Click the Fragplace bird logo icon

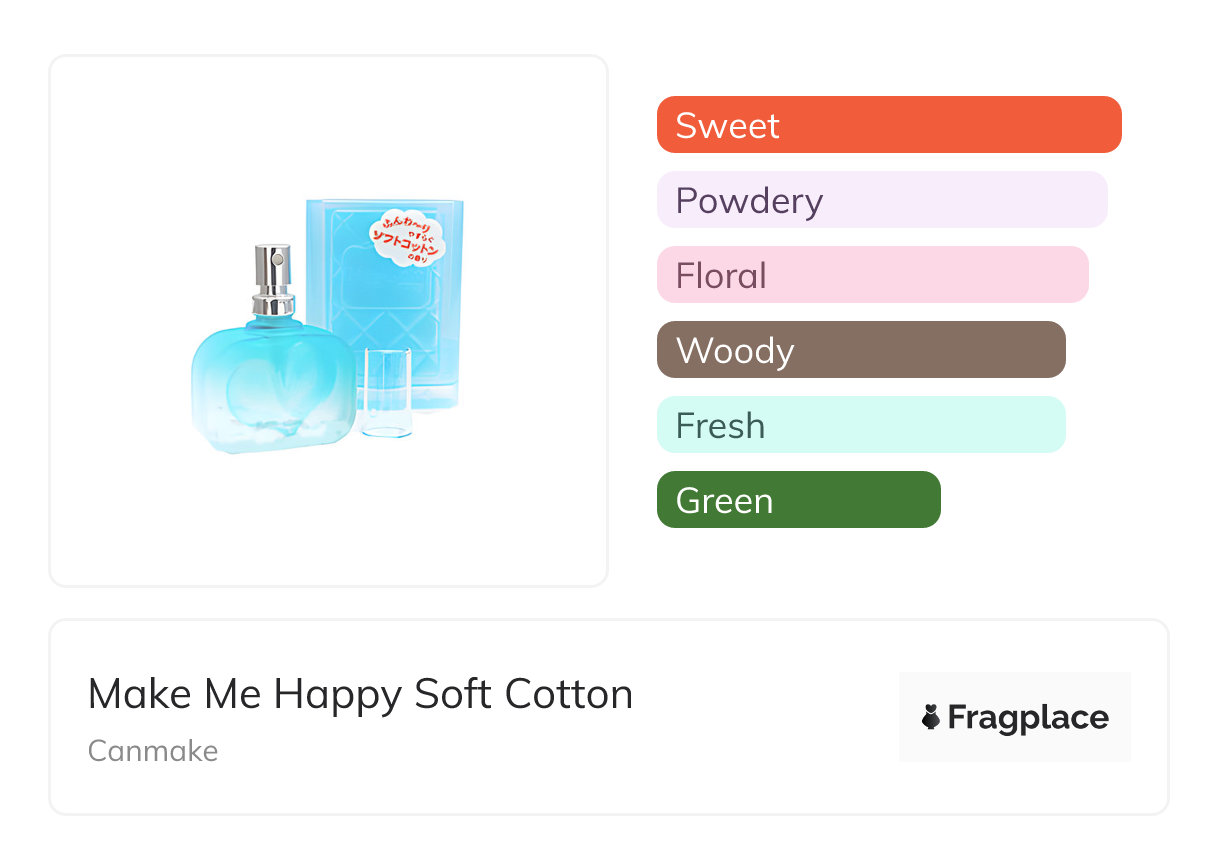tap(931, 717)
